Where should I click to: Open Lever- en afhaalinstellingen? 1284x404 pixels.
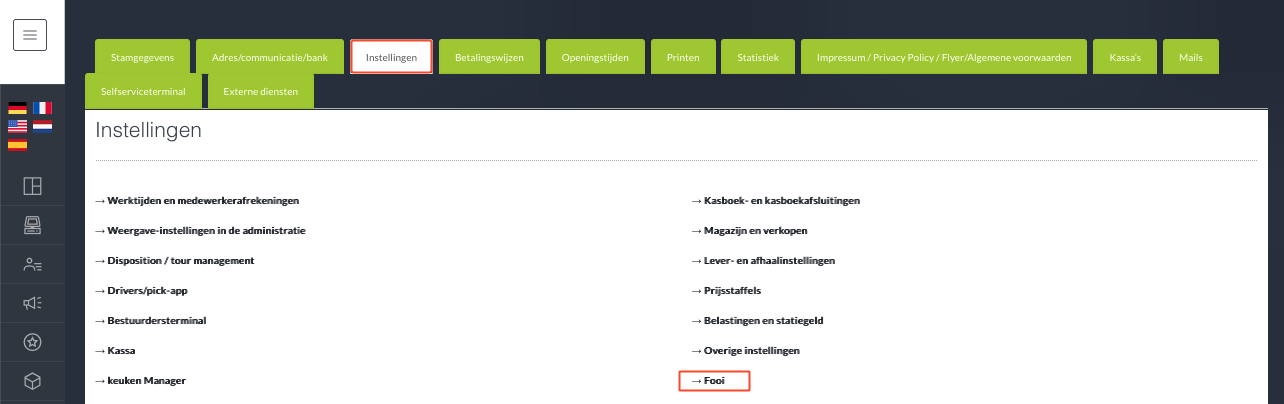coord(762,260)
